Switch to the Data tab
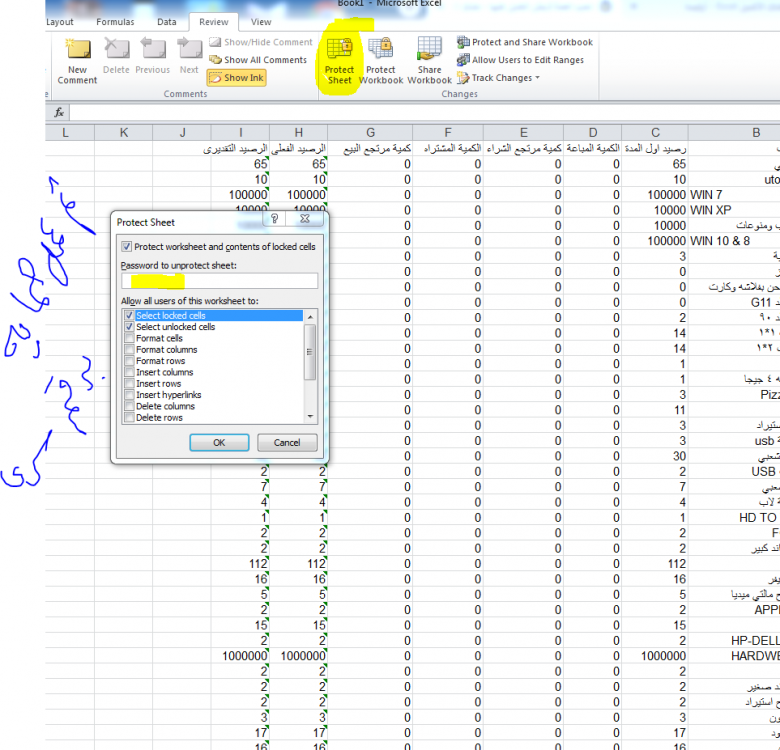The image size is (780, 750). [x=167, y=22]
